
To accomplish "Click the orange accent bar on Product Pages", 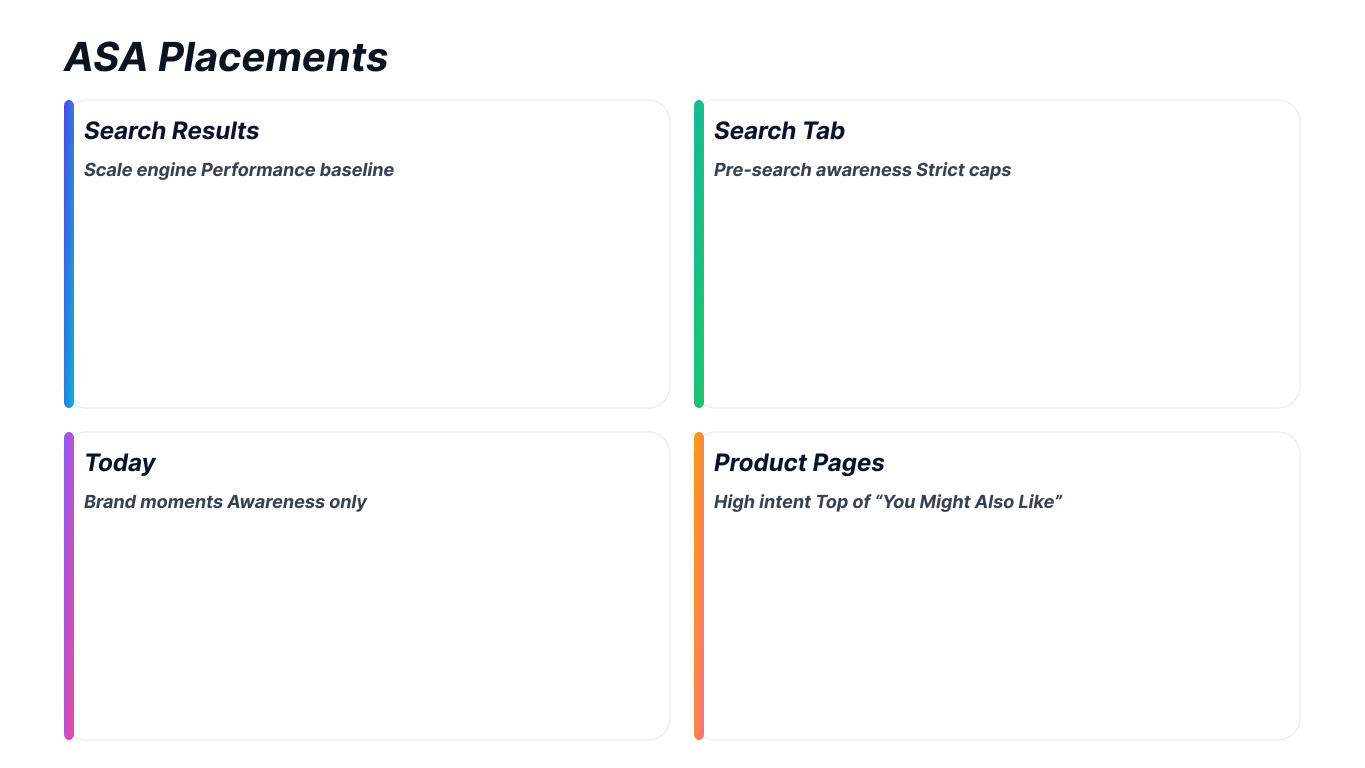I will point(699,586).
